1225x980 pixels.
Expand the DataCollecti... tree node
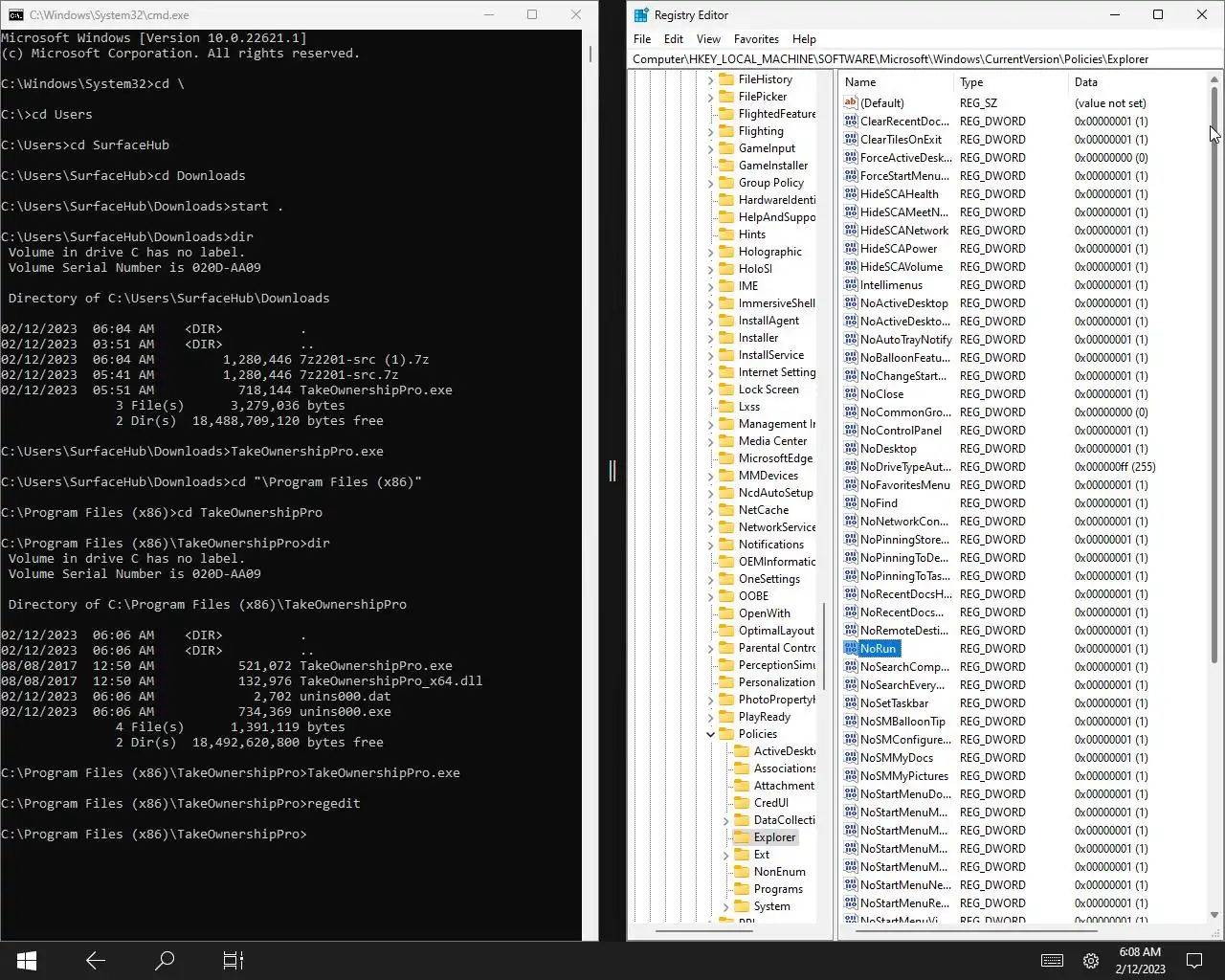(725, 820)
